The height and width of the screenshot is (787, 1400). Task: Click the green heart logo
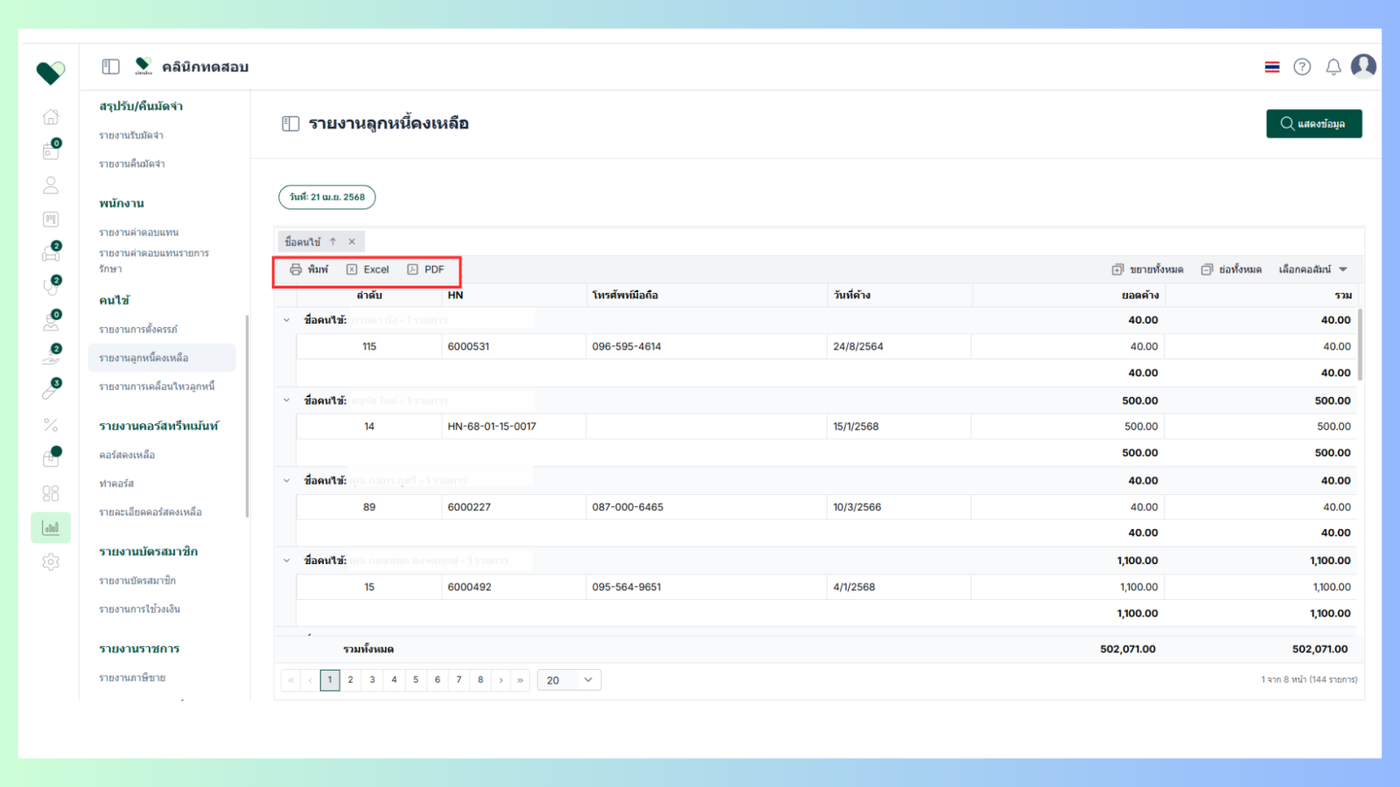50,72
